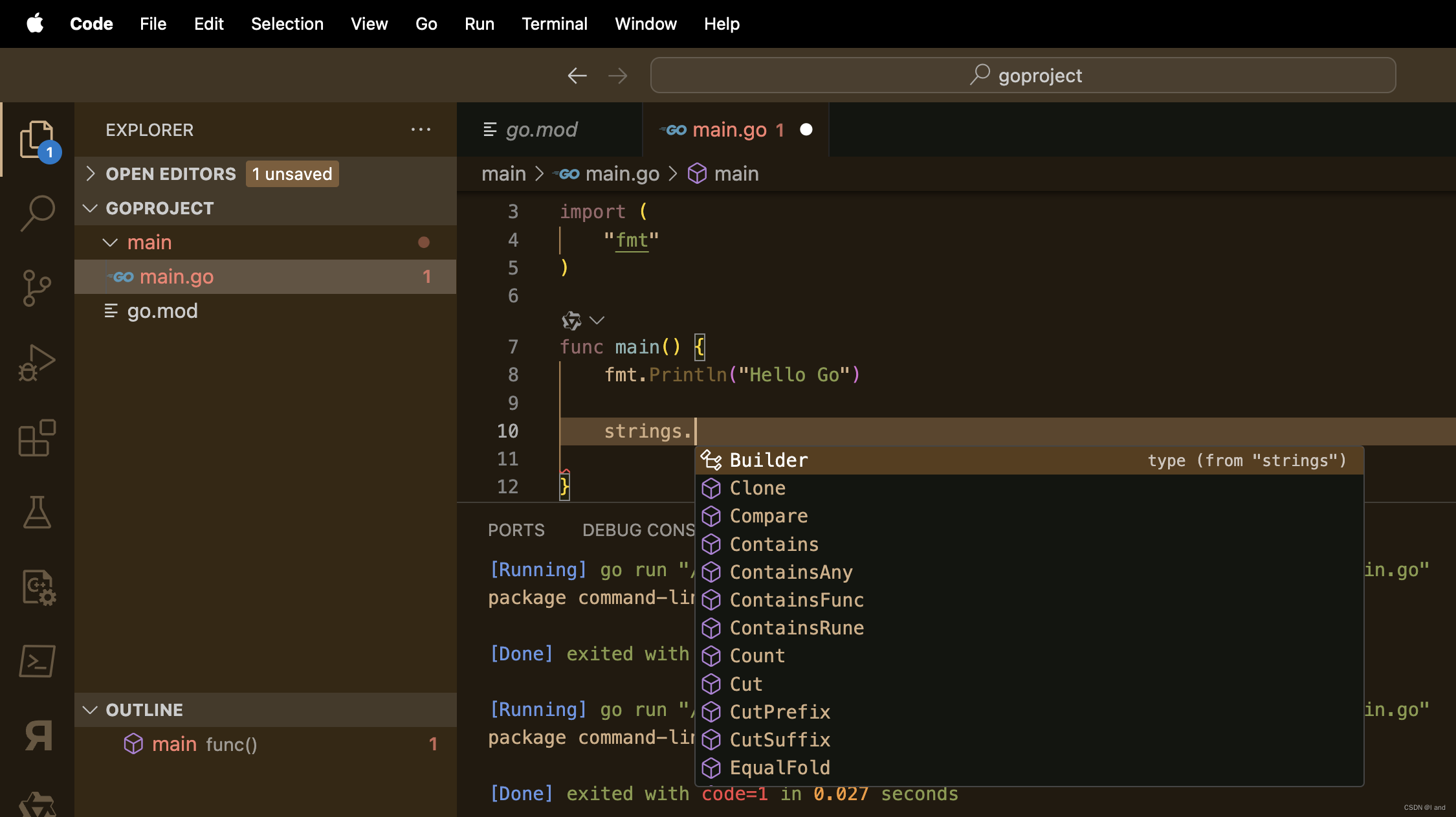Image resolution: width=1456 pixels, height=817 pixels.
Task: Click the cube icon beside main in Outline
Action: coord(133,744)
